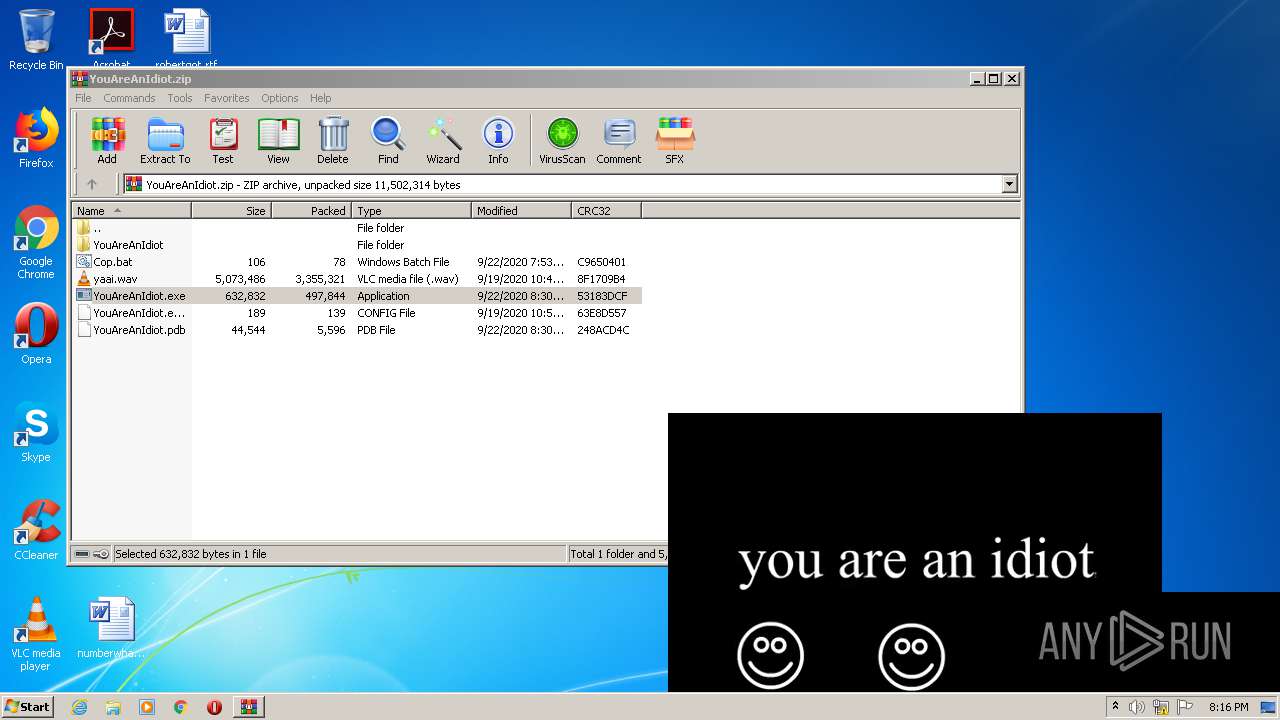Sort by the Packed column header
1280x720 pixels.
click(311, 211)
